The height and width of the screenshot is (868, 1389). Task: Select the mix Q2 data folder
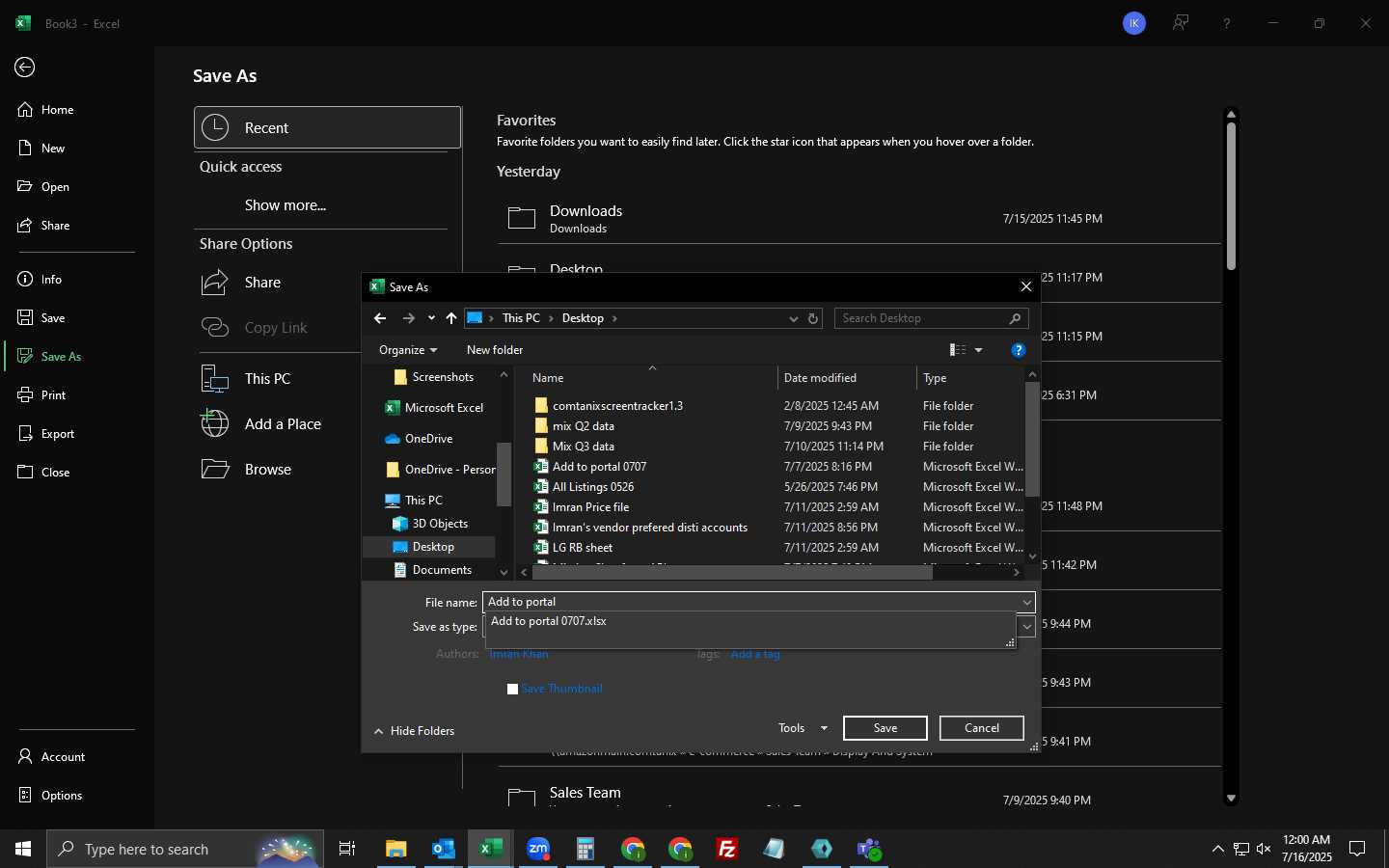coord(583,426)
